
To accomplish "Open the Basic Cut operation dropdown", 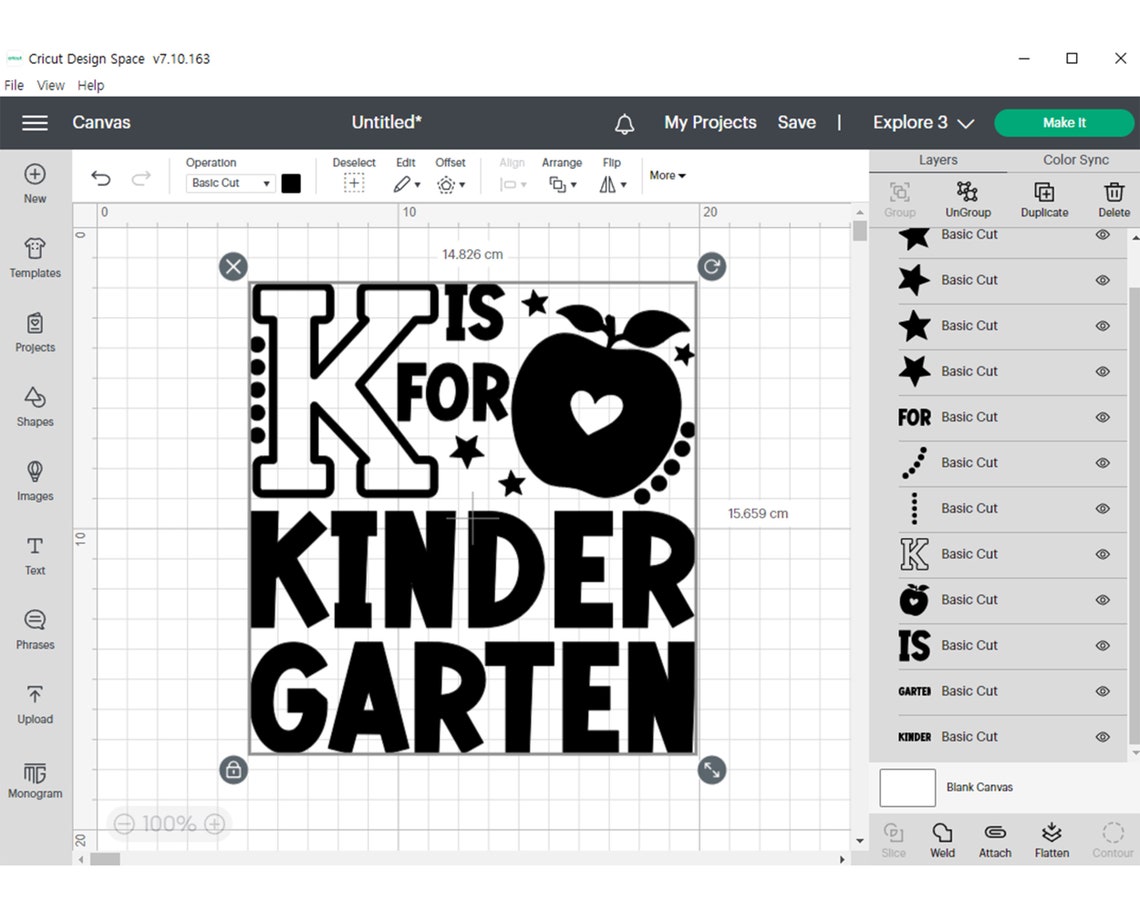I will pos(230,183).
